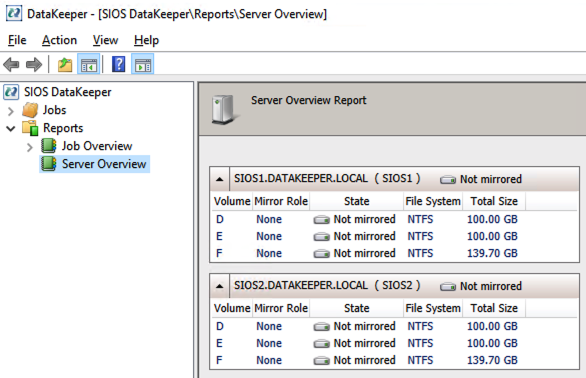Image resolution: width=586 pixels, height=378 pixels.
Task: Click SIOS2 volume E state drive icon
Action: tap(321, 344)
